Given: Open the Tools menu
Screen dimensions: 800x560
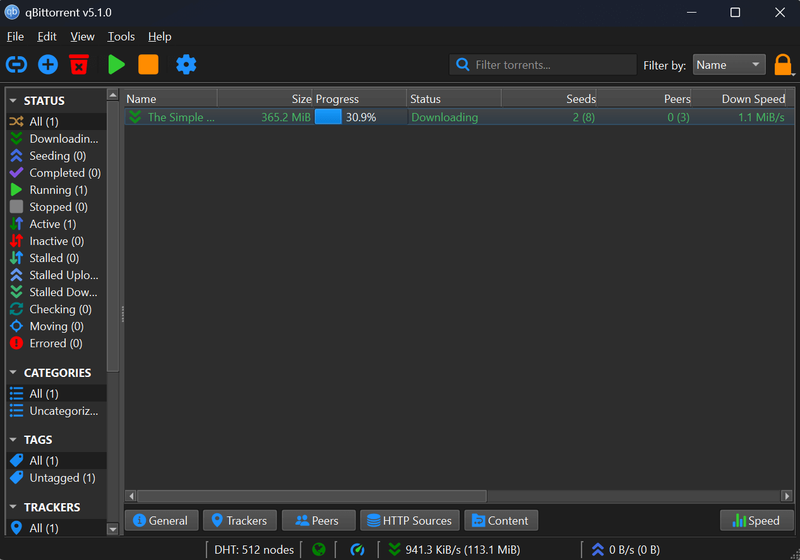Looking at the screenshot, I should (121, 37).
